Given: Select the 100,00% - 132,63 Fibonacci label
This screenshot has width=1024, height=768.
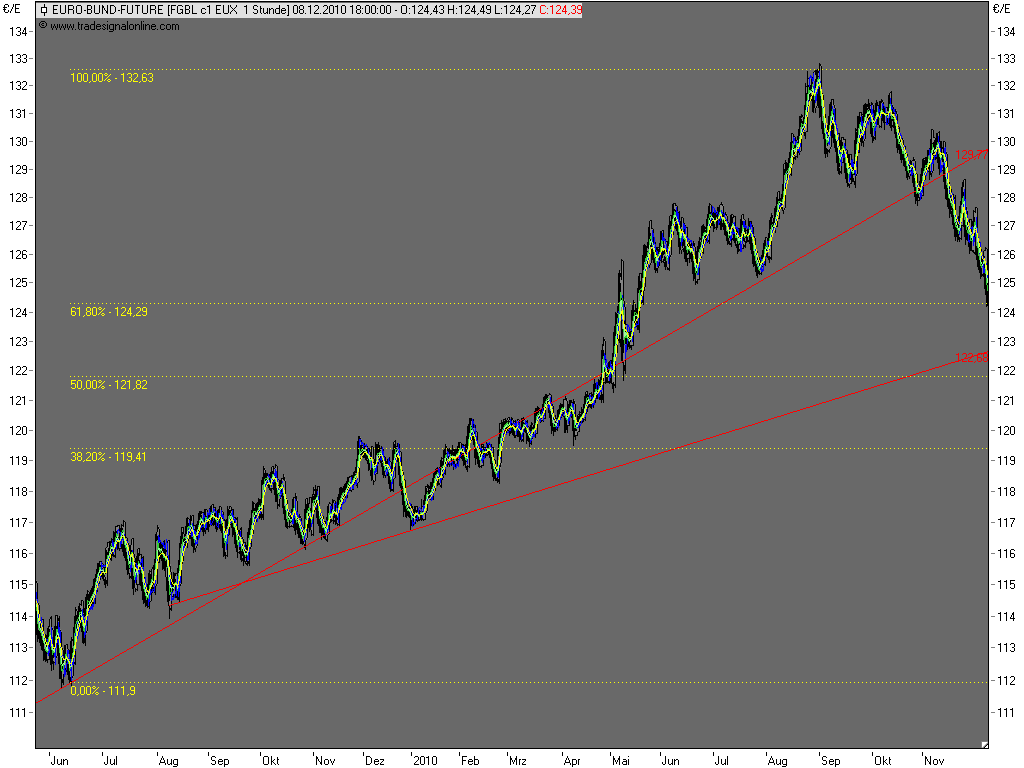Looking at the screenshot, I should 112,78.
